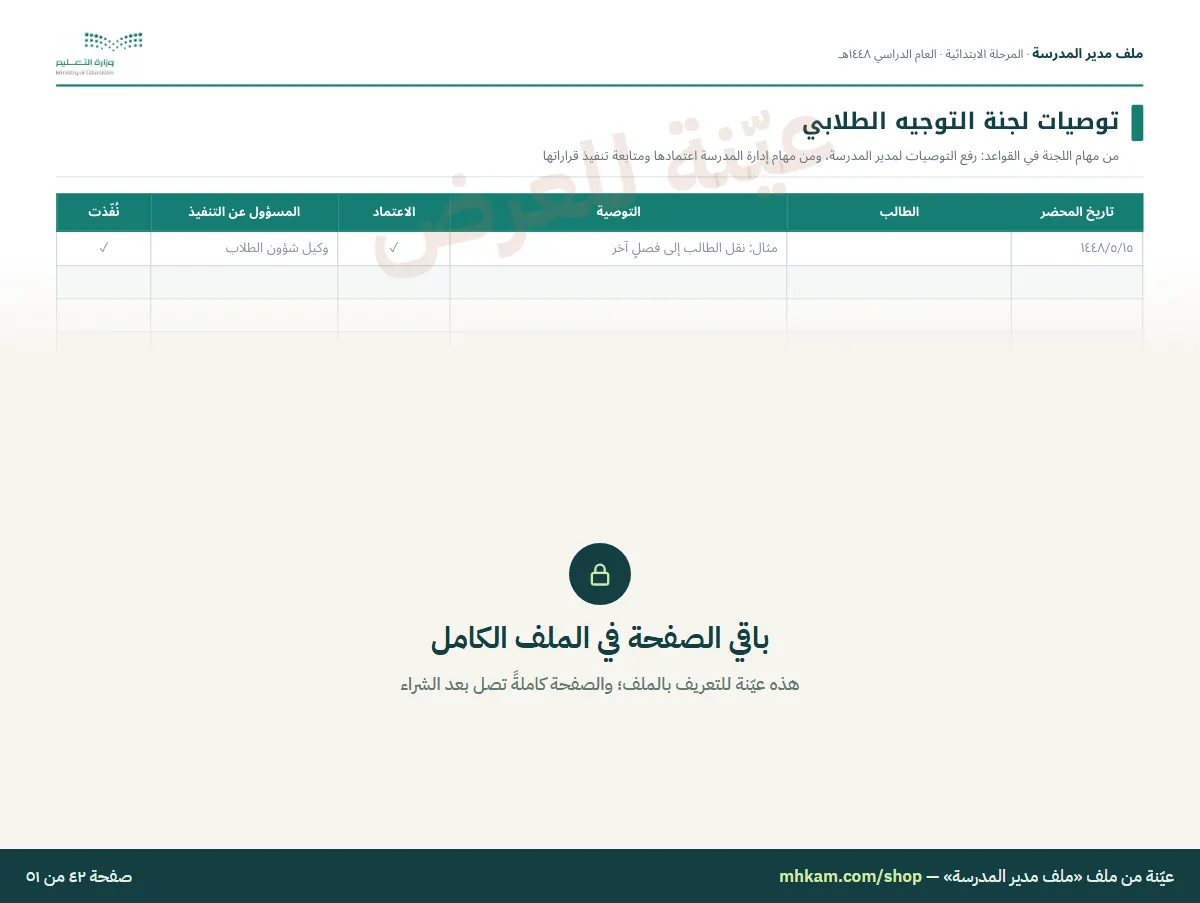Click the checkmark under الاعتماد column
The height and width of the screenshot is (903, 1200).
pos(394,248)
